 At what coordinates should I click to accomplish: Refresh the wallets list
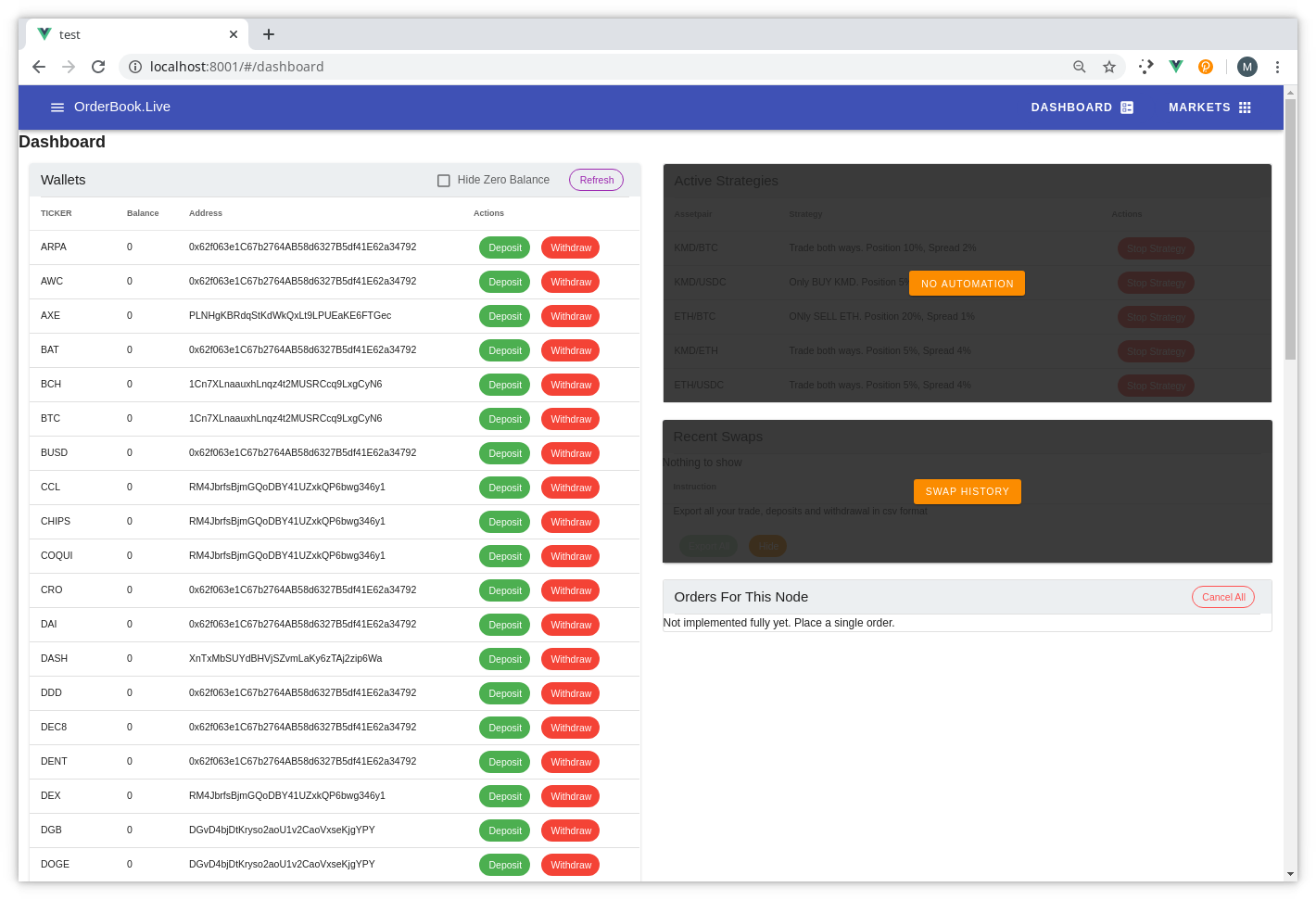[596, 180]
